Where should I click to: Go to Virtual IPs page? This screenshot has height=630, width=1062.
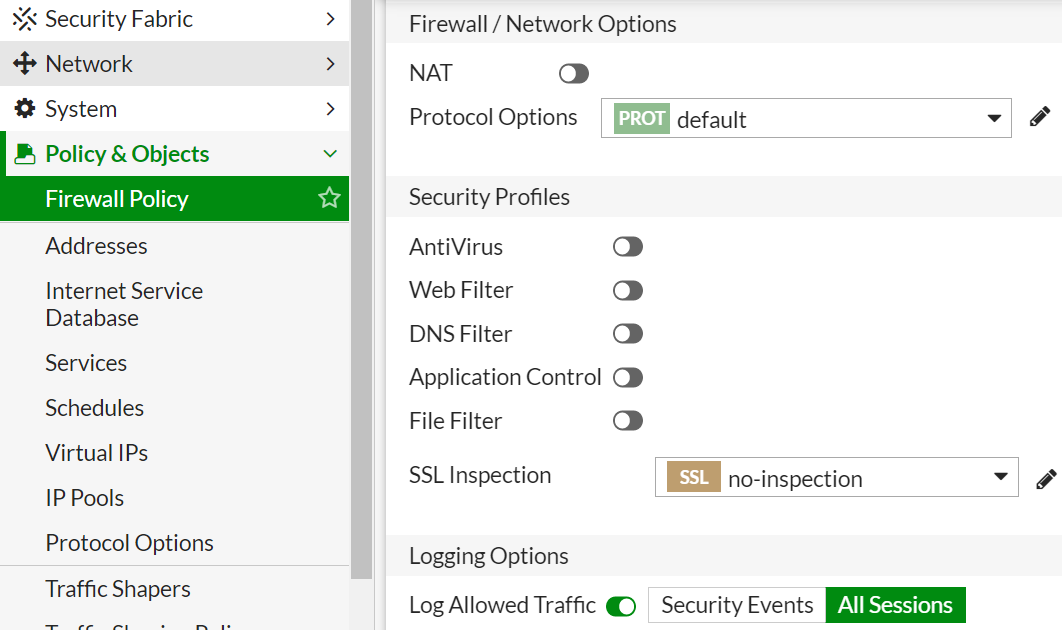97,453
